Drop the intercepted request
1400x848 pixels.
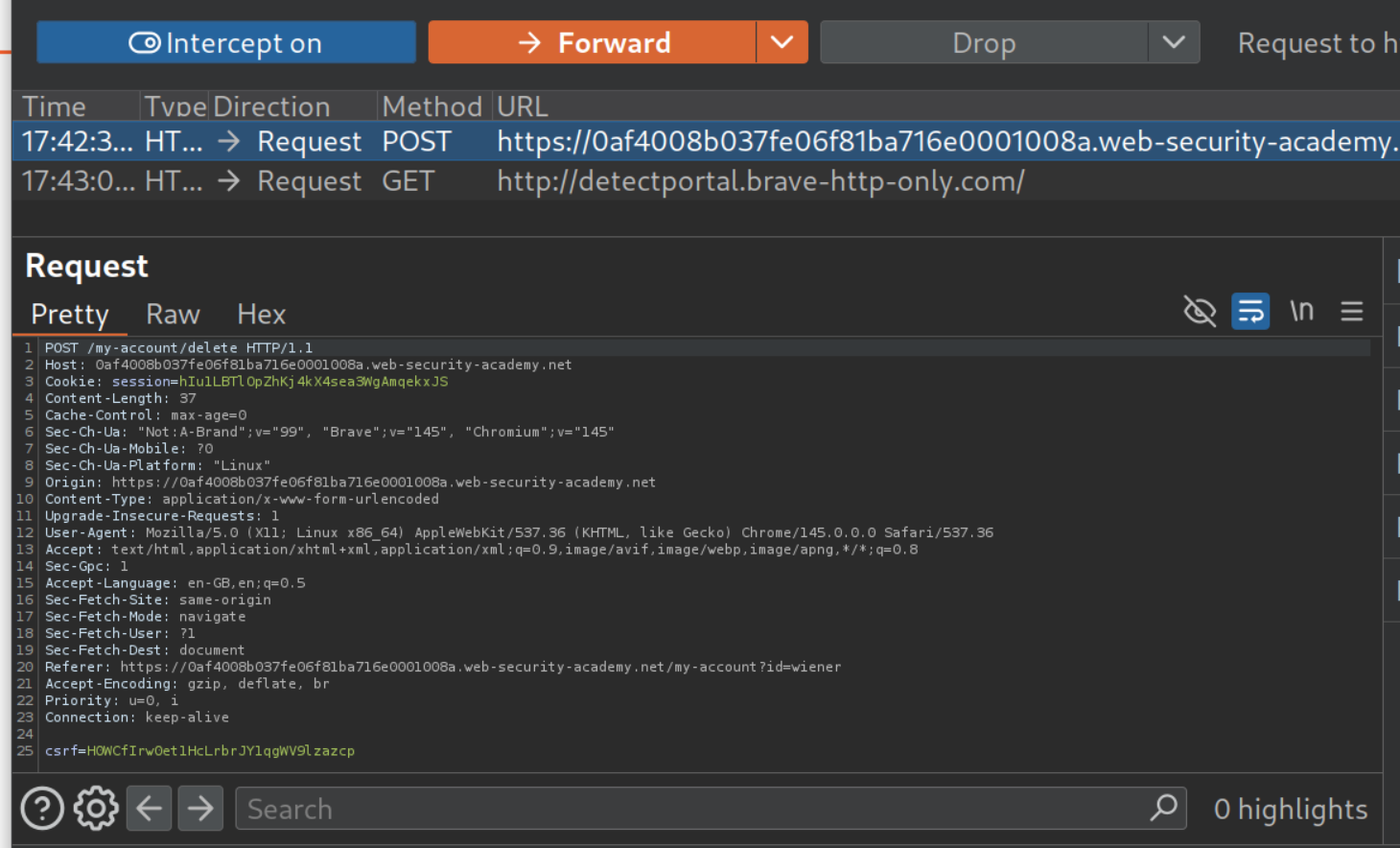(984, 43)
